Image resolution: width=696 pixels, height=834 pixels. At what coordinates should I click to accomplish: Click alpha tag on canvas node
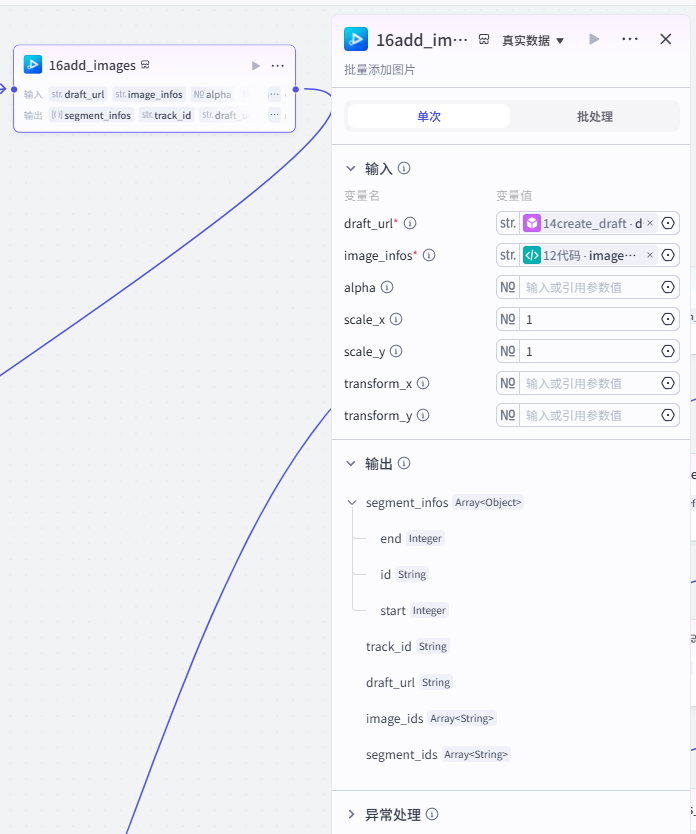[212, 94]
